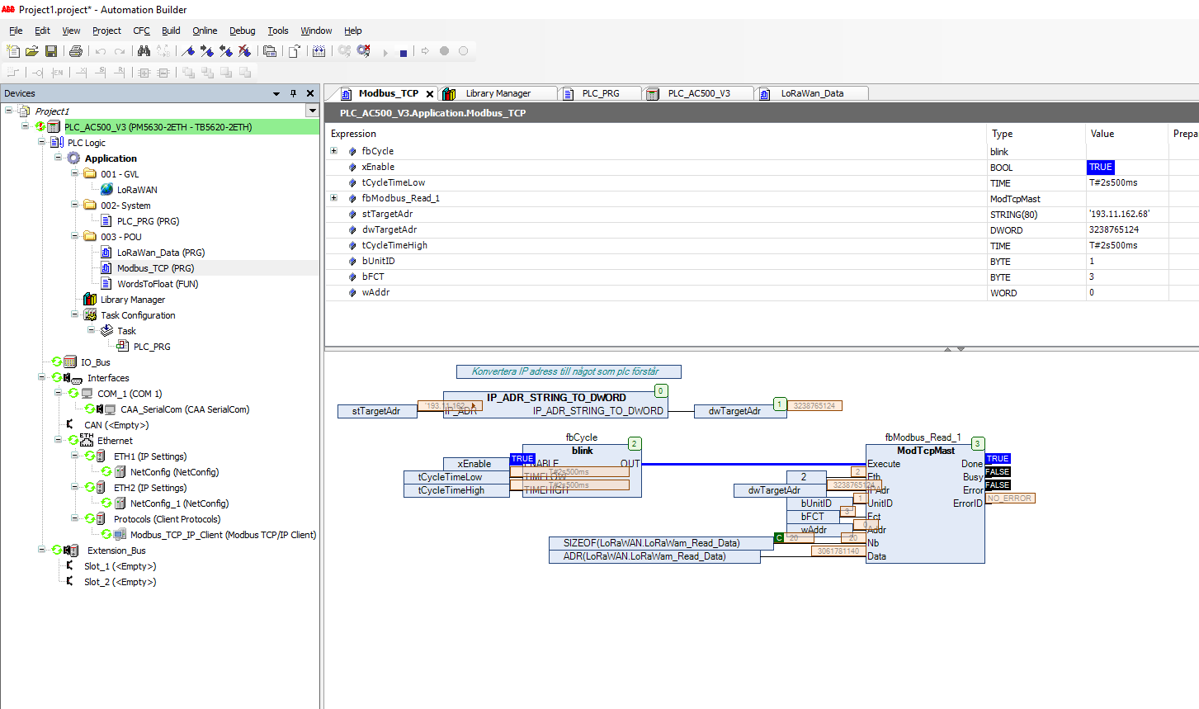1199x709 pixels.
Task: Save the project with the floppy disk icon
Action: click(x=51, y=51)
